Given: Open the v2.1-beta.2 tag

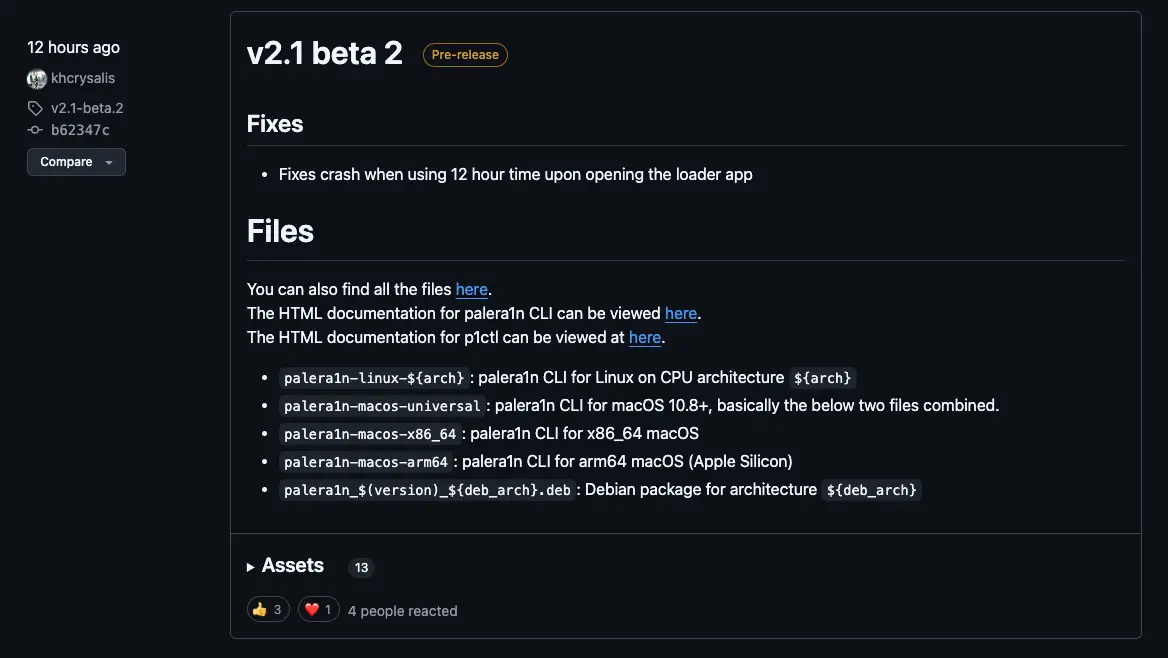Looking at the screenshot, I should coord(87,108).
